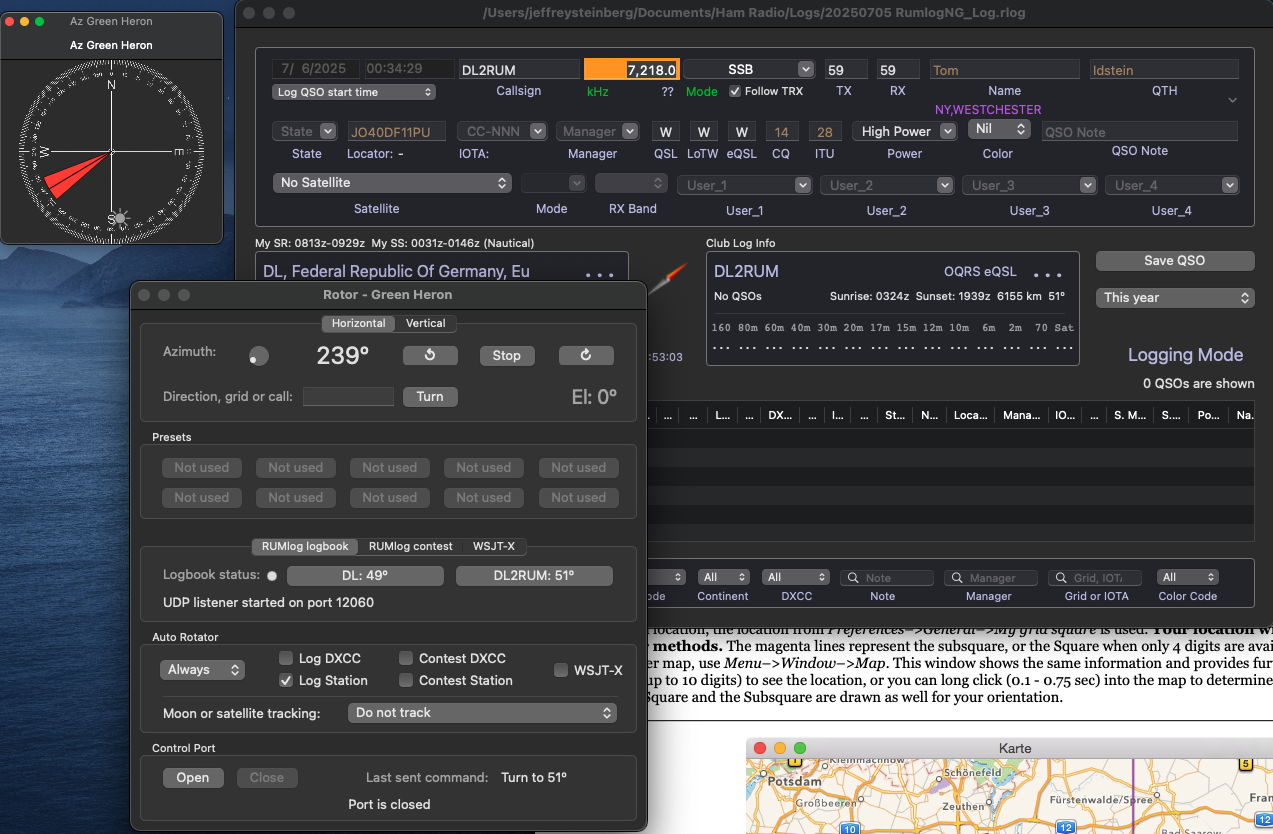Image resolution: width=1273 pixels, height=834 pixels.
Task: Expand the No Satellite dropdown
Action: 392,183
